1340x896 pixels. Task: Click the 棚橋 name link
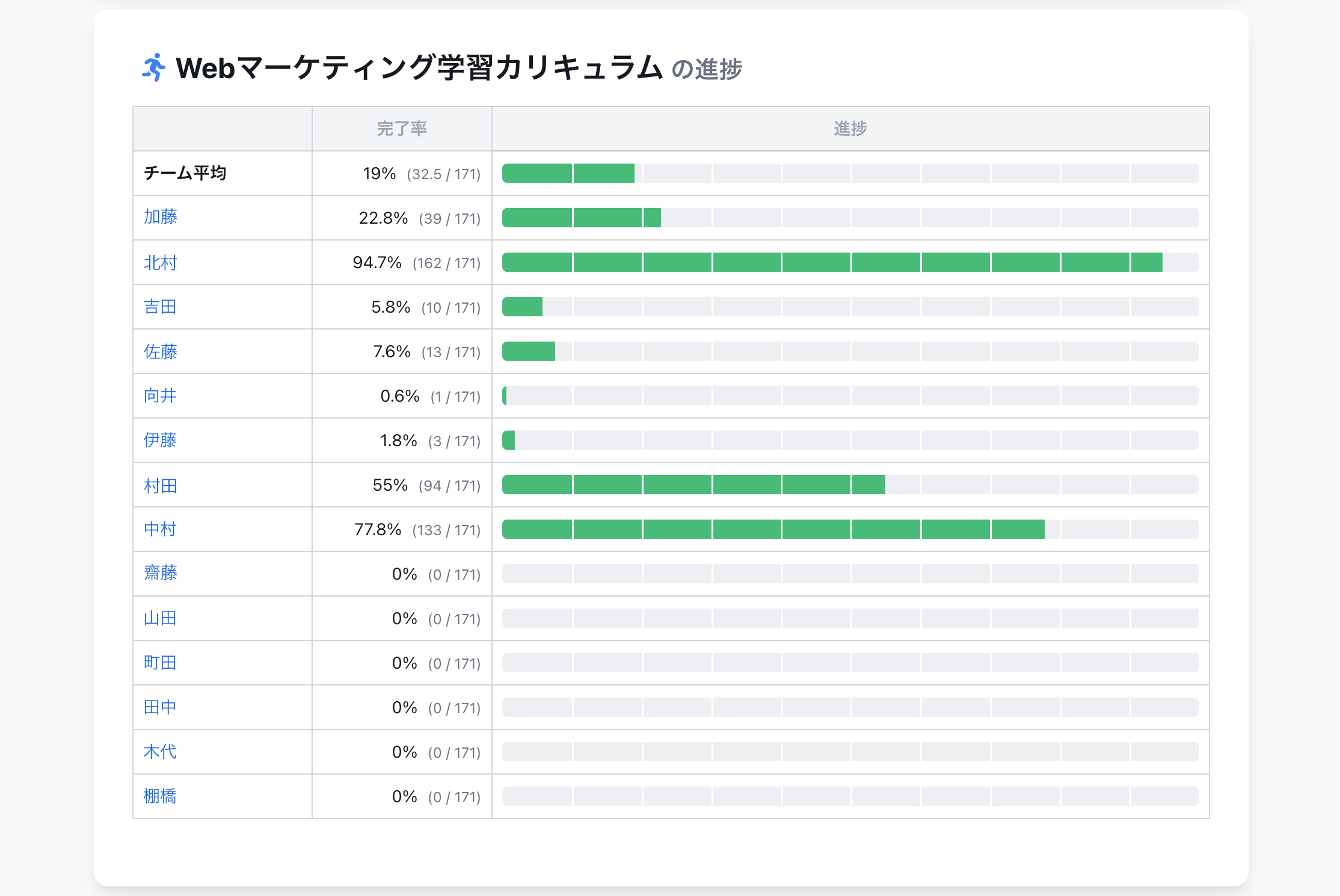[161, 796]
